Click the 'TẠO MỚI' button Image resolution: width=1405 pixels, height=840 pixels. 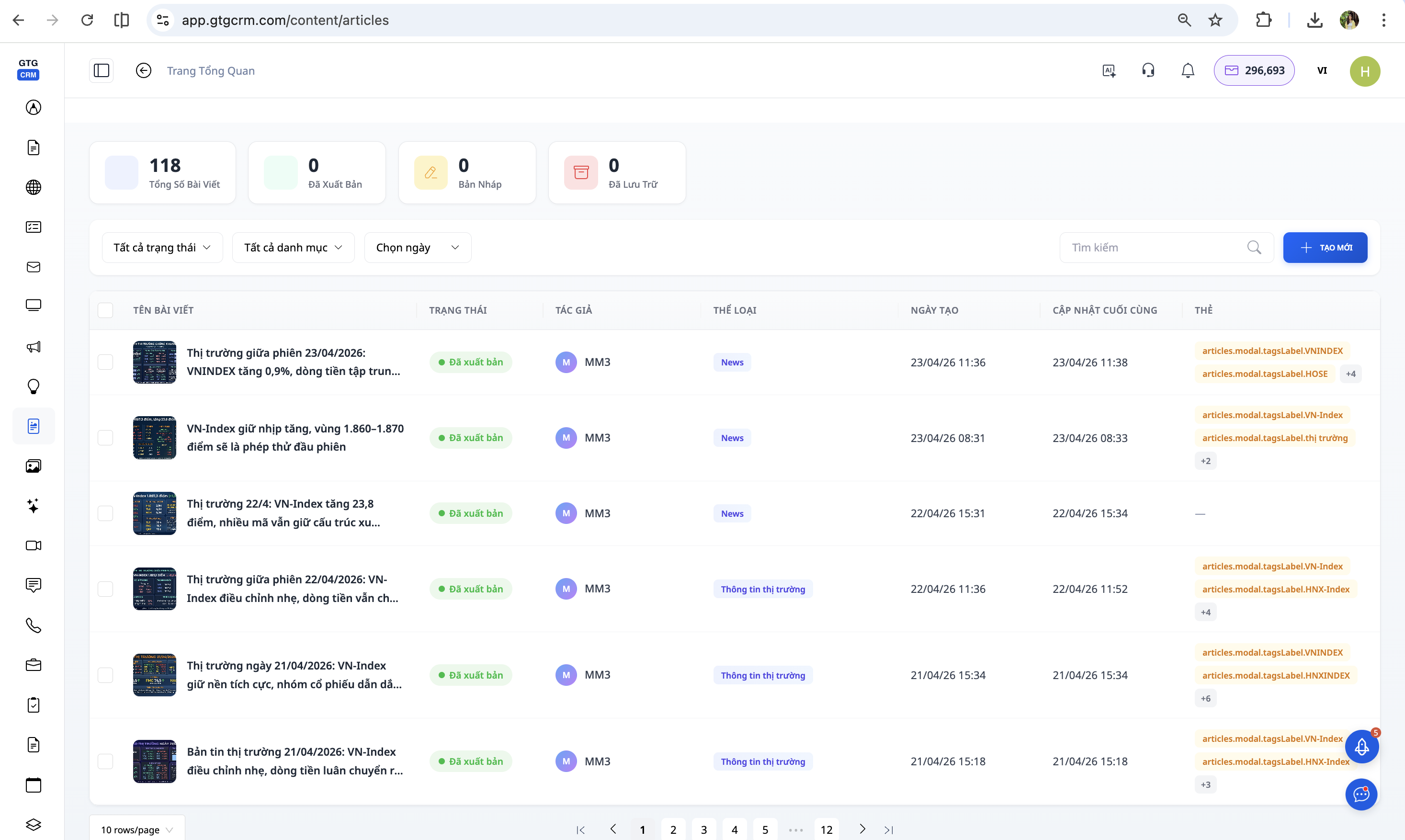coord(1325,248)
